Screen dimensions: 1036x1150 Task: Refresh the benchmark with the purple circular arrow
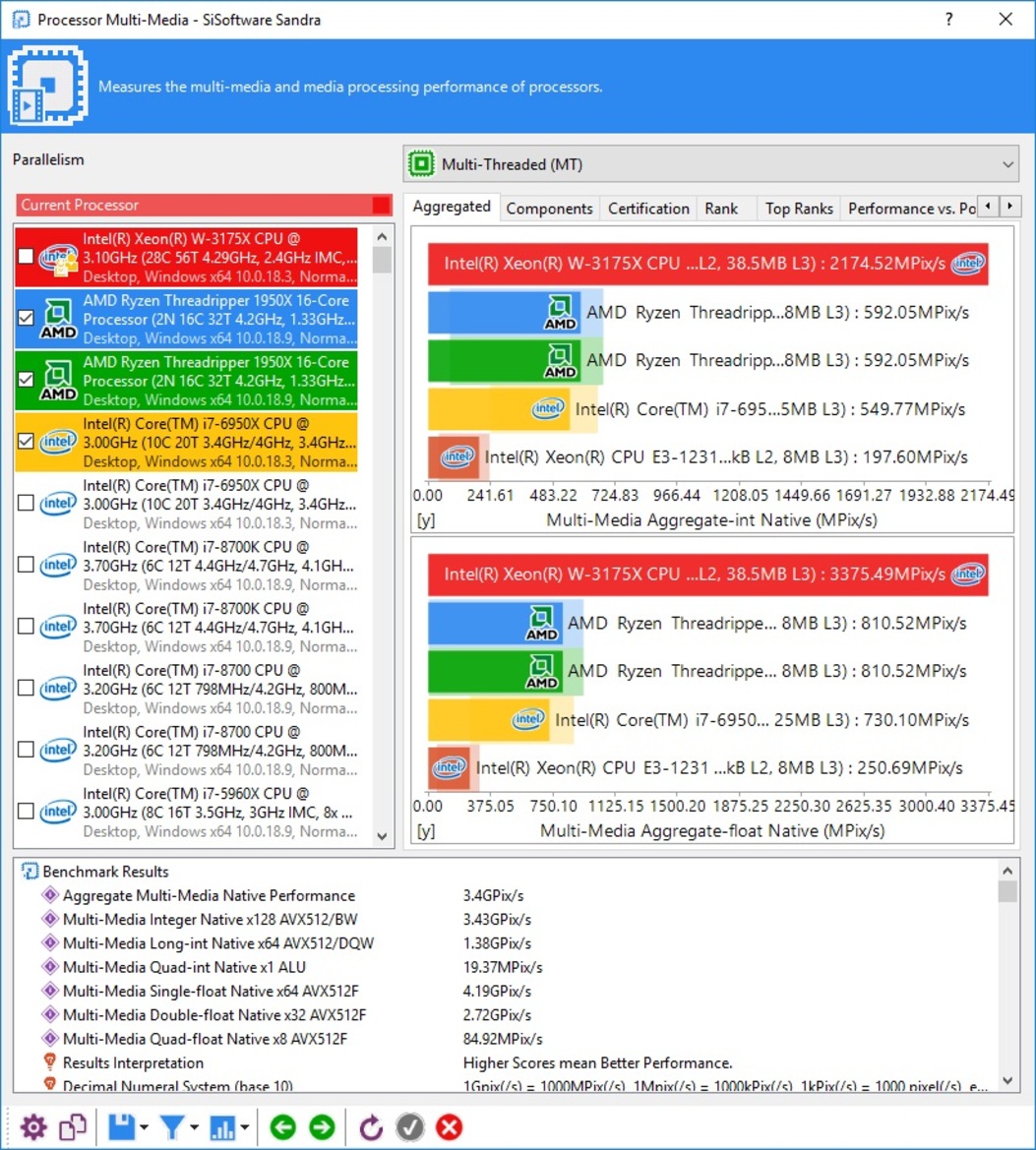[x=371, y=1127]
